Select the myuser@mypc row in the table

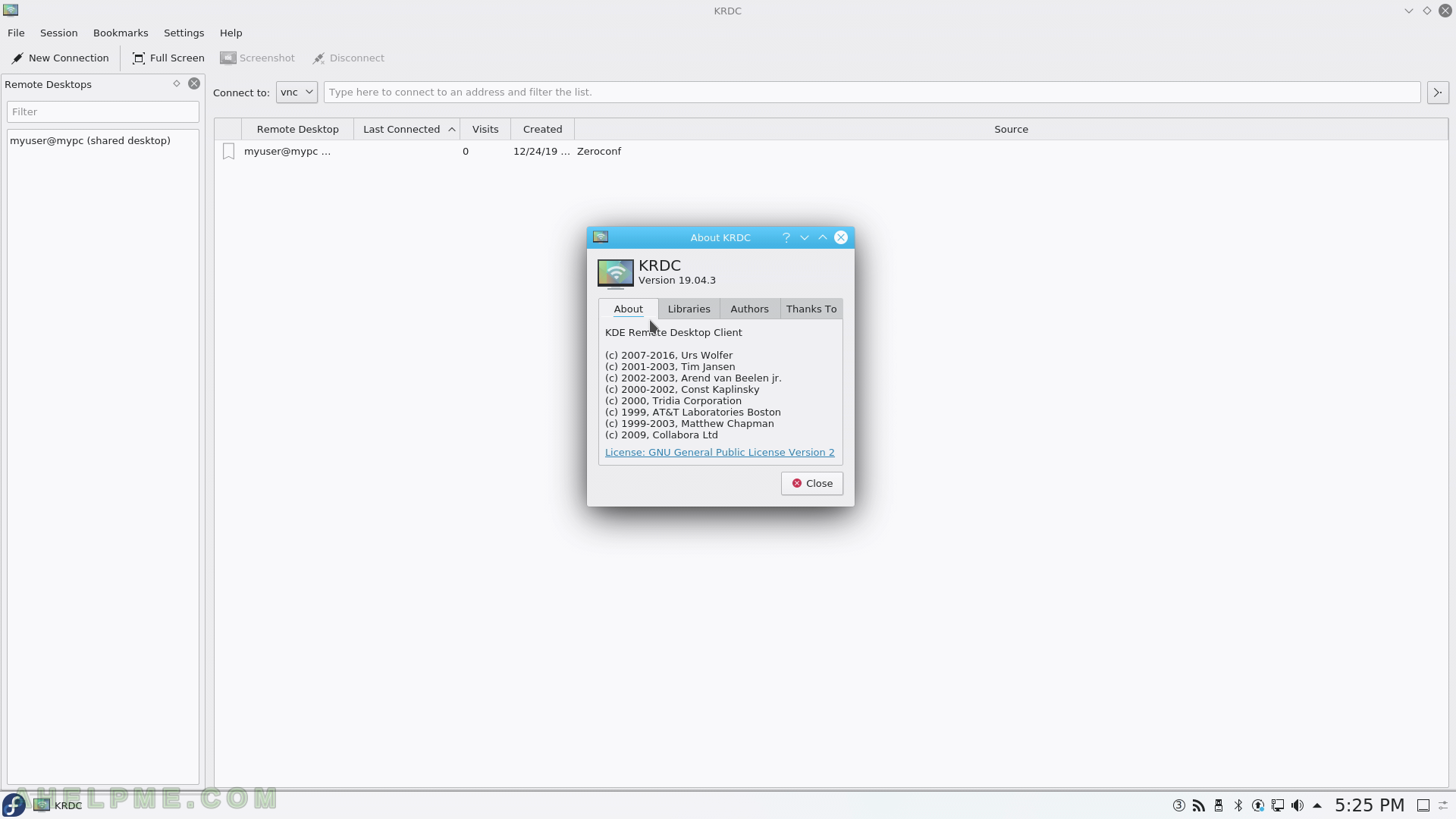tap(831, 152)
